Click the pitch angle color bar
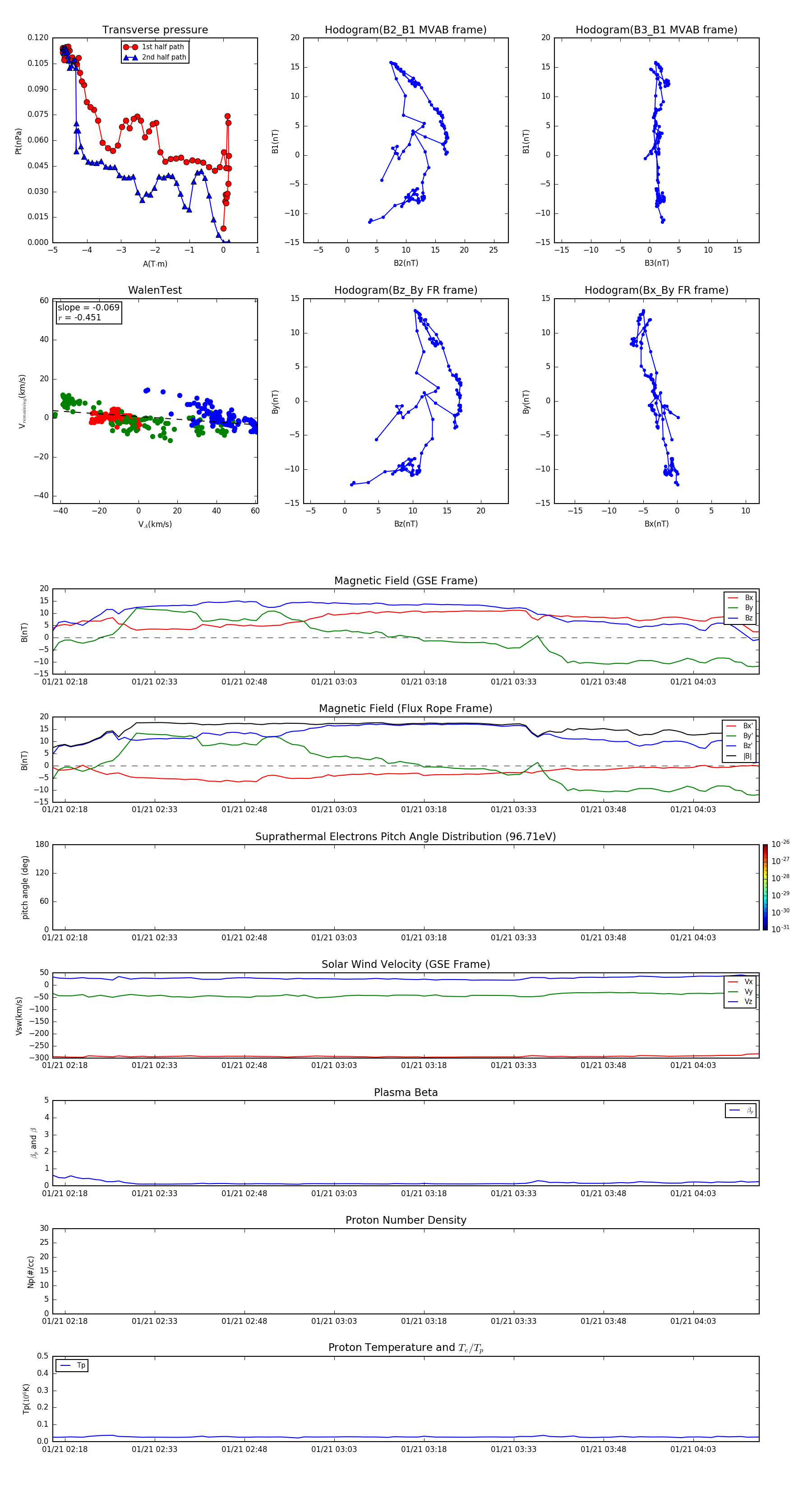Image resolution: width=812 pixels, height=1489 pixels. pos(765,887)
